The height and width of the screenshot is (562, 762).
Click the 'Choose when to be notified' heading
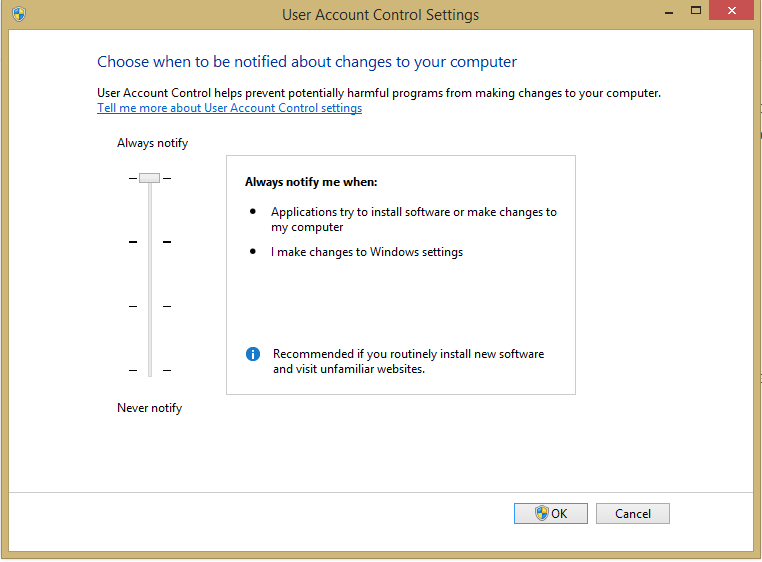click(307, 62)
